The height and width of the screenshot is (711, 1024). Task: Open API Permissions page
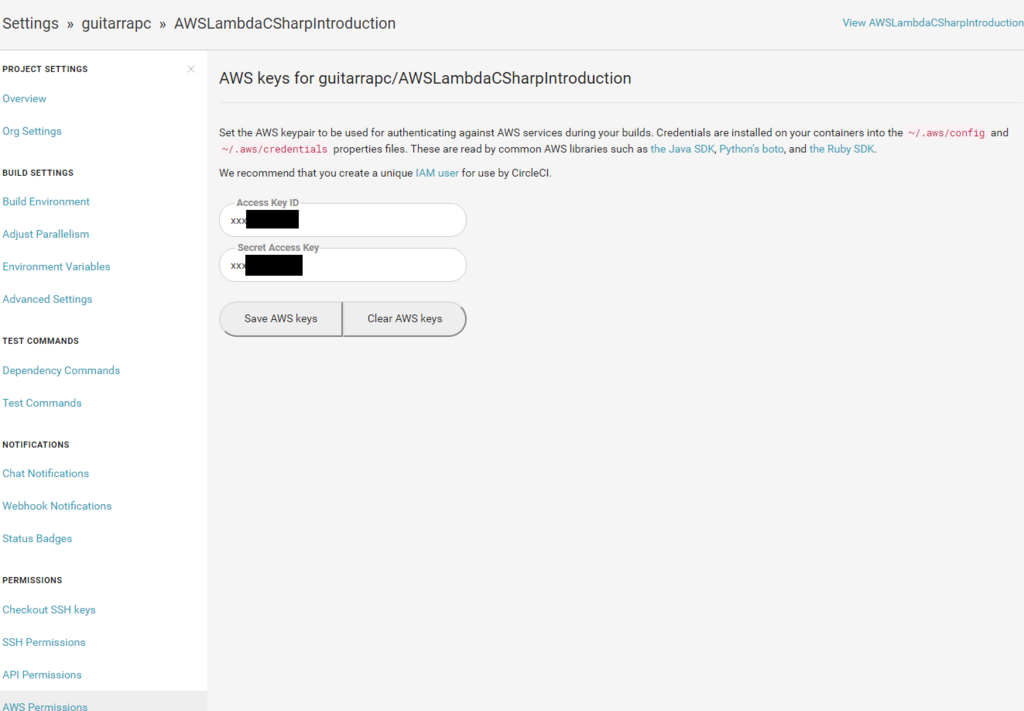42,675
